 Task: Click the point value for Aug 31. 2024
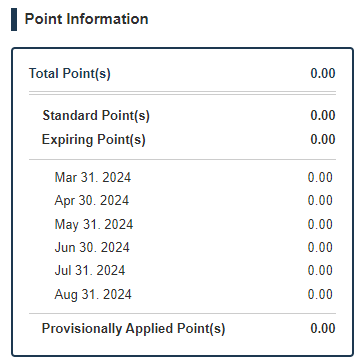coord(320,295)
